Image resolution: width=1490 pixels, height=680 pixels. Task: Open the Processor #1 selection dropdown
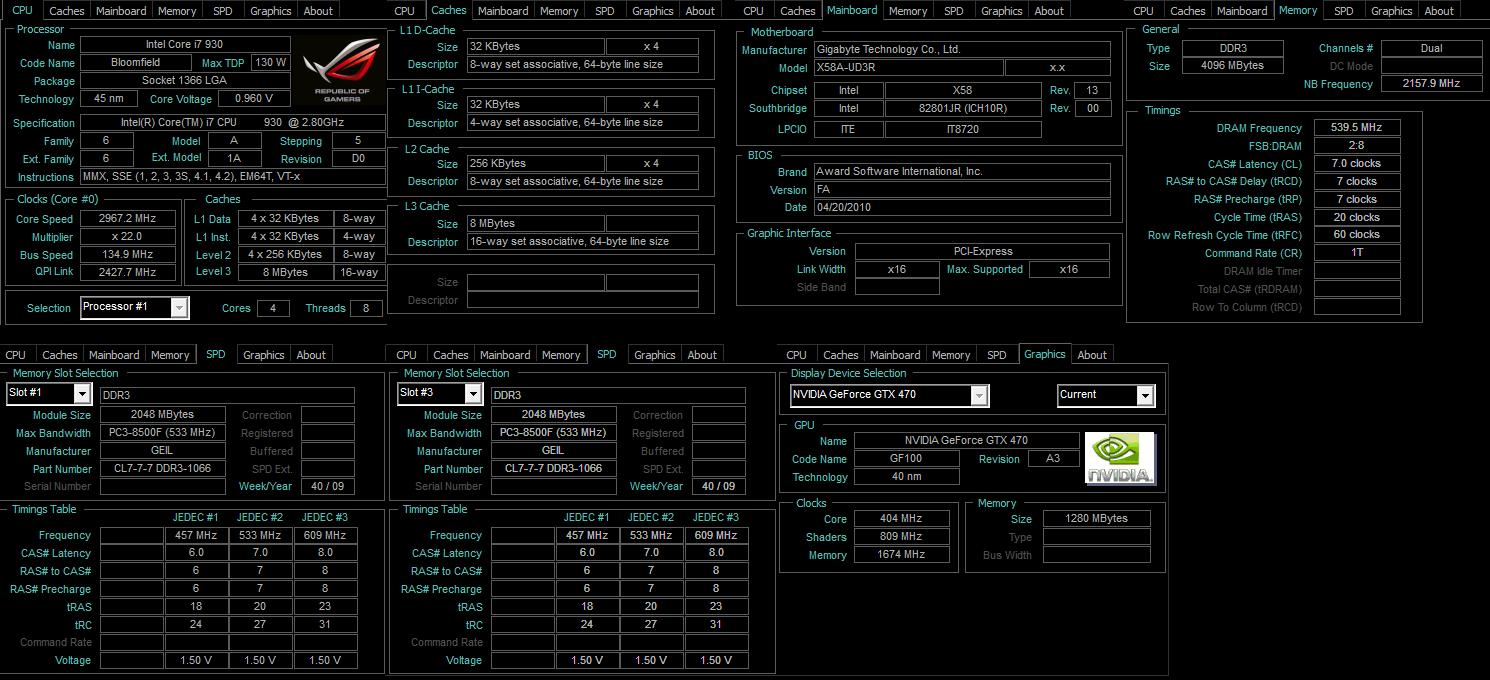coord(134,308)
